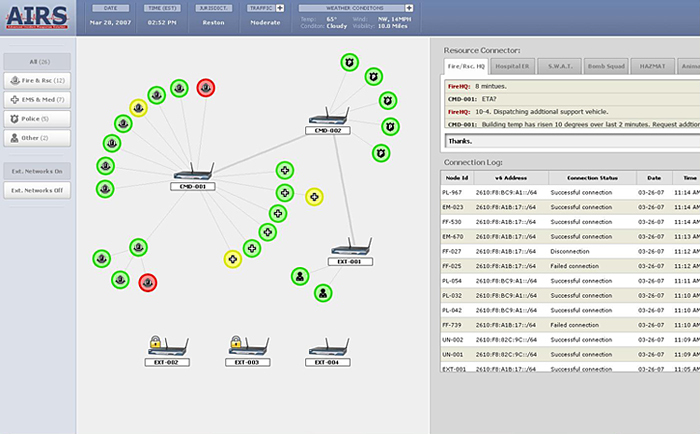Image resolution: width=700 pixels, height=434 pixels.
Task: Select log row UN-002
Action: pyautogui.click(x=570, y=340)
